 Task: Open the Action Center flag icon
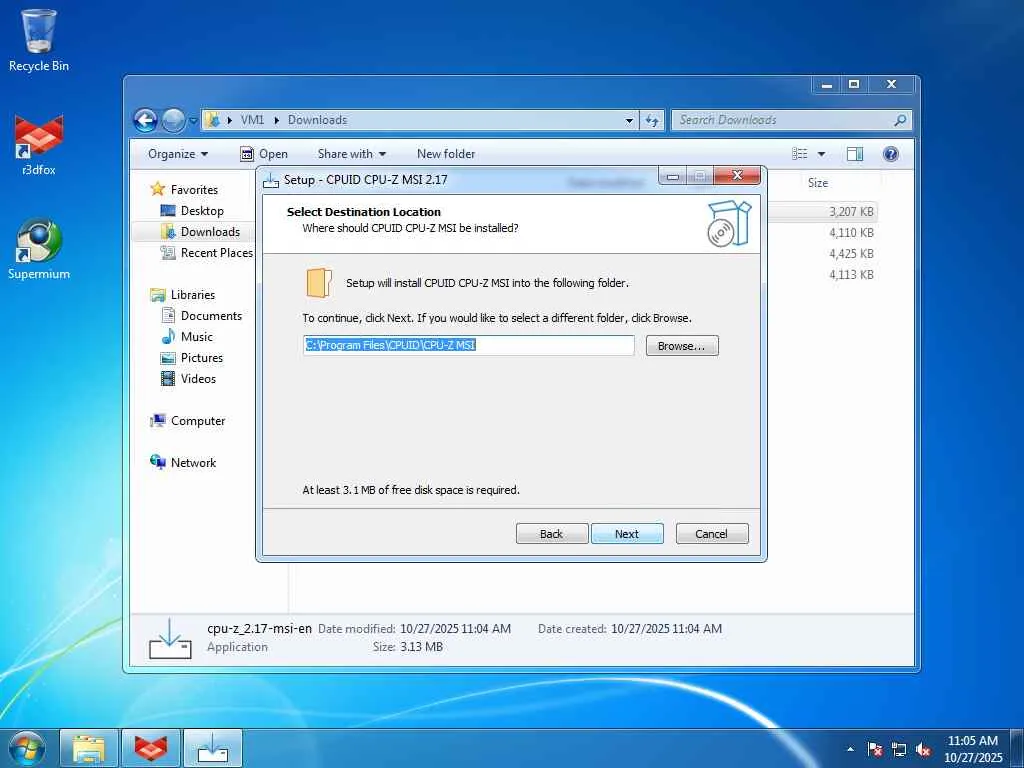click(x=875, y=749)
